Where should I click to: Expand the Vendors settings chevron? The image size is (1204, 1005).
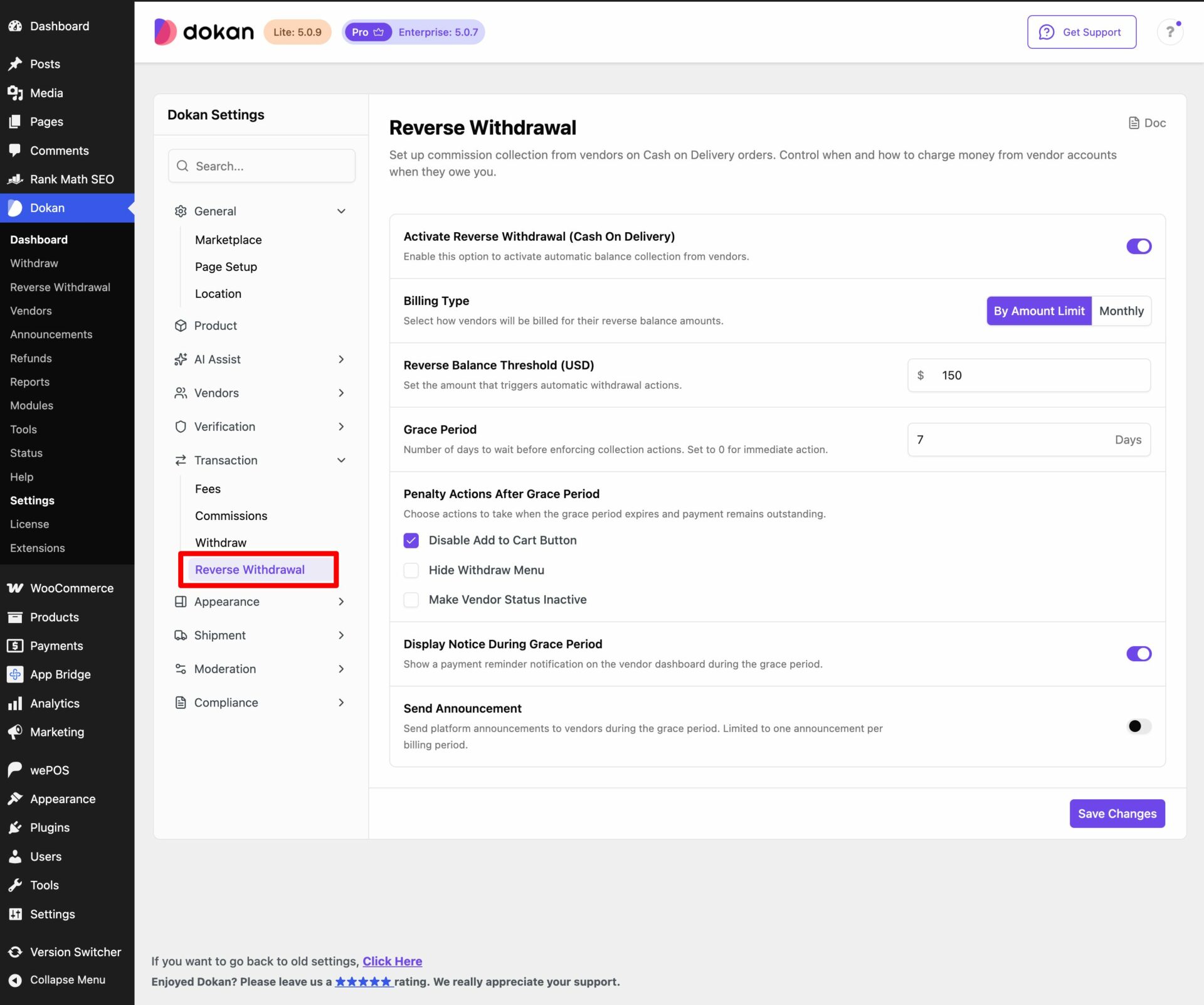341,393
